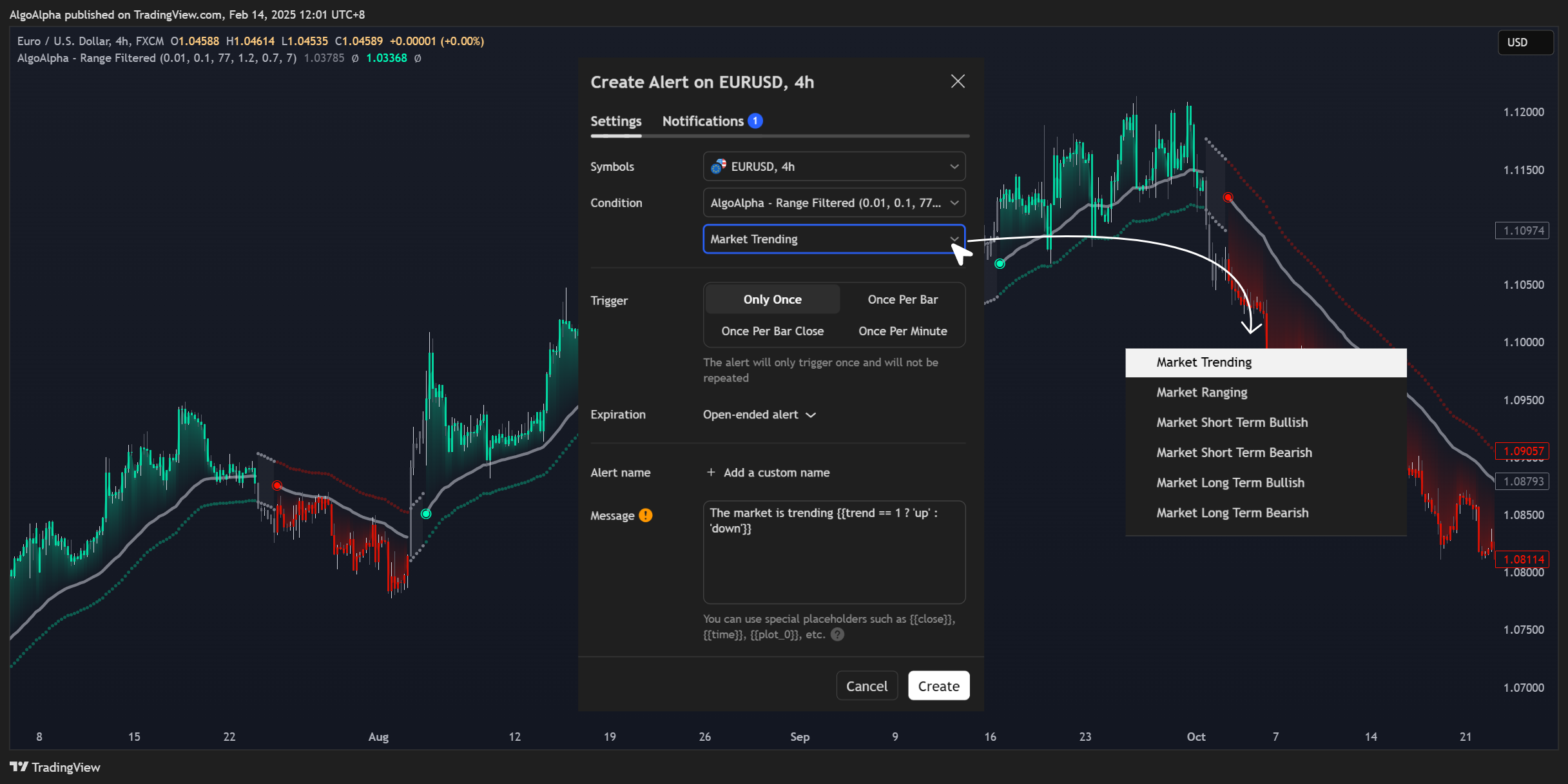Select Only Once trigger
Viewport: 1568px width, 784px height.
pos(772,299)
